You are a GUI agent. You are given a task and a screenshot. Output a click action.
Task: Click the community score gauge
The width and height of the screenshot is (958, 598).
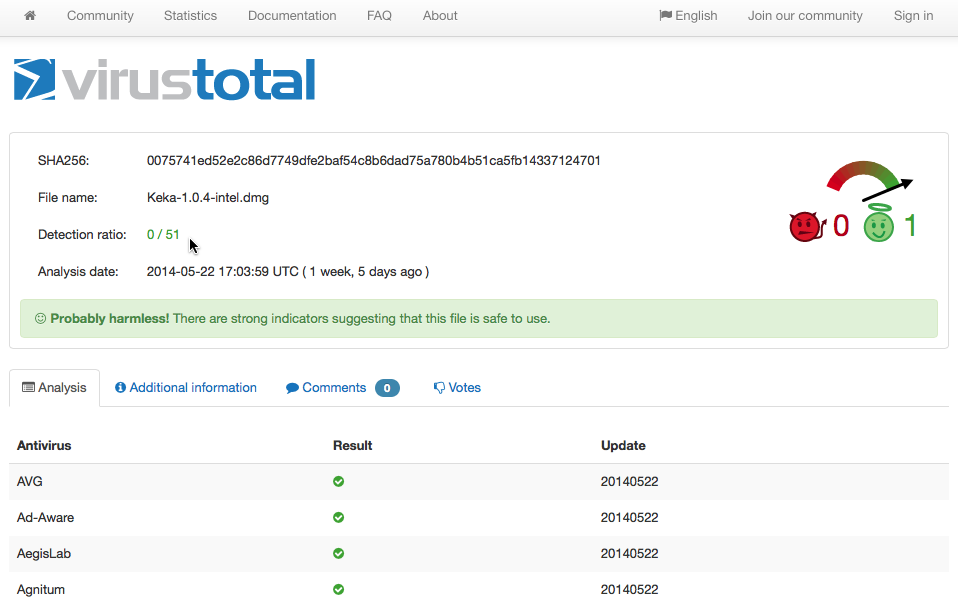pyautogui.click(x=869, y=180)
